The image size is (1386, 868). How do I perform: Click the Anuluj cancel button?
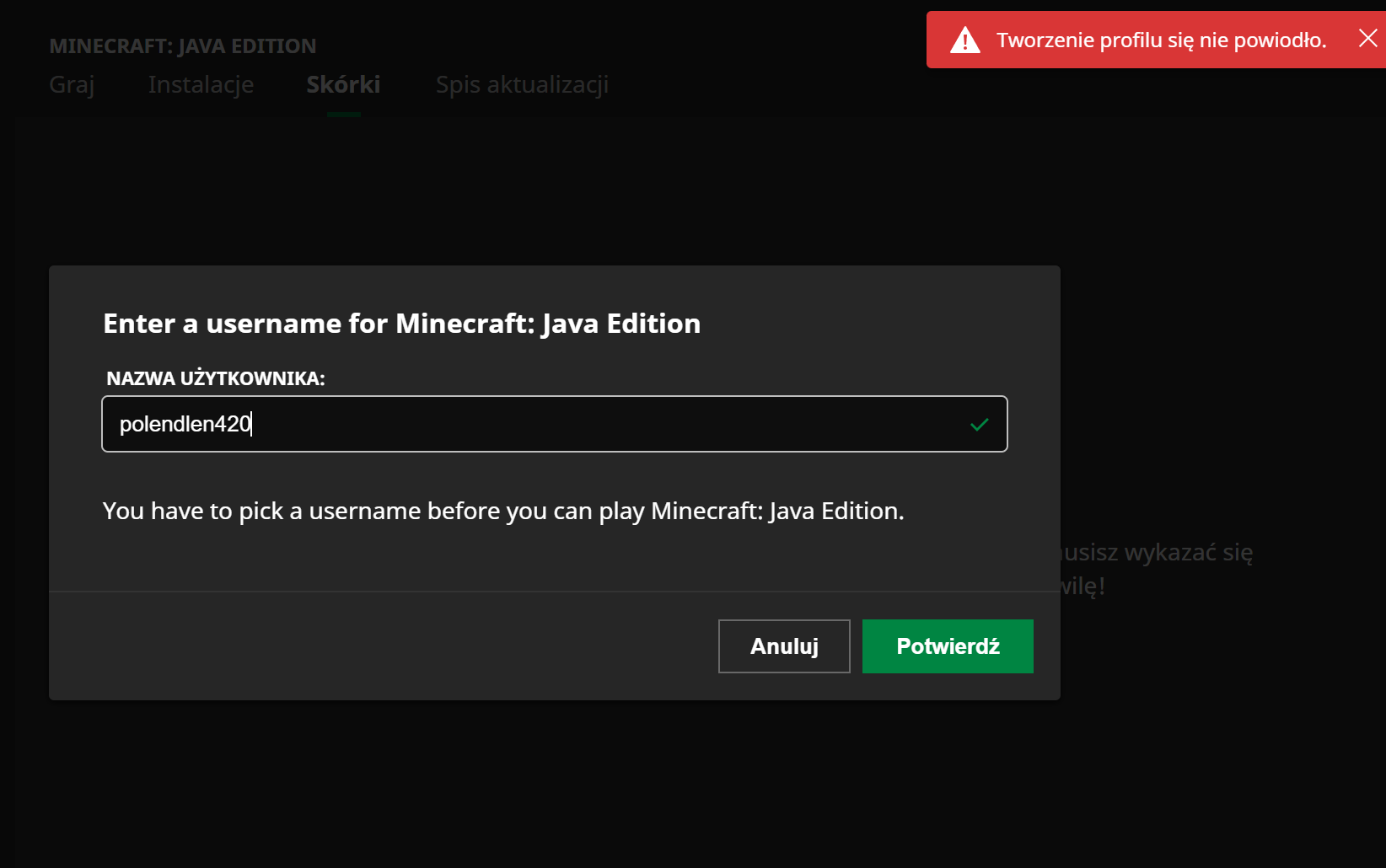point(784,646)
